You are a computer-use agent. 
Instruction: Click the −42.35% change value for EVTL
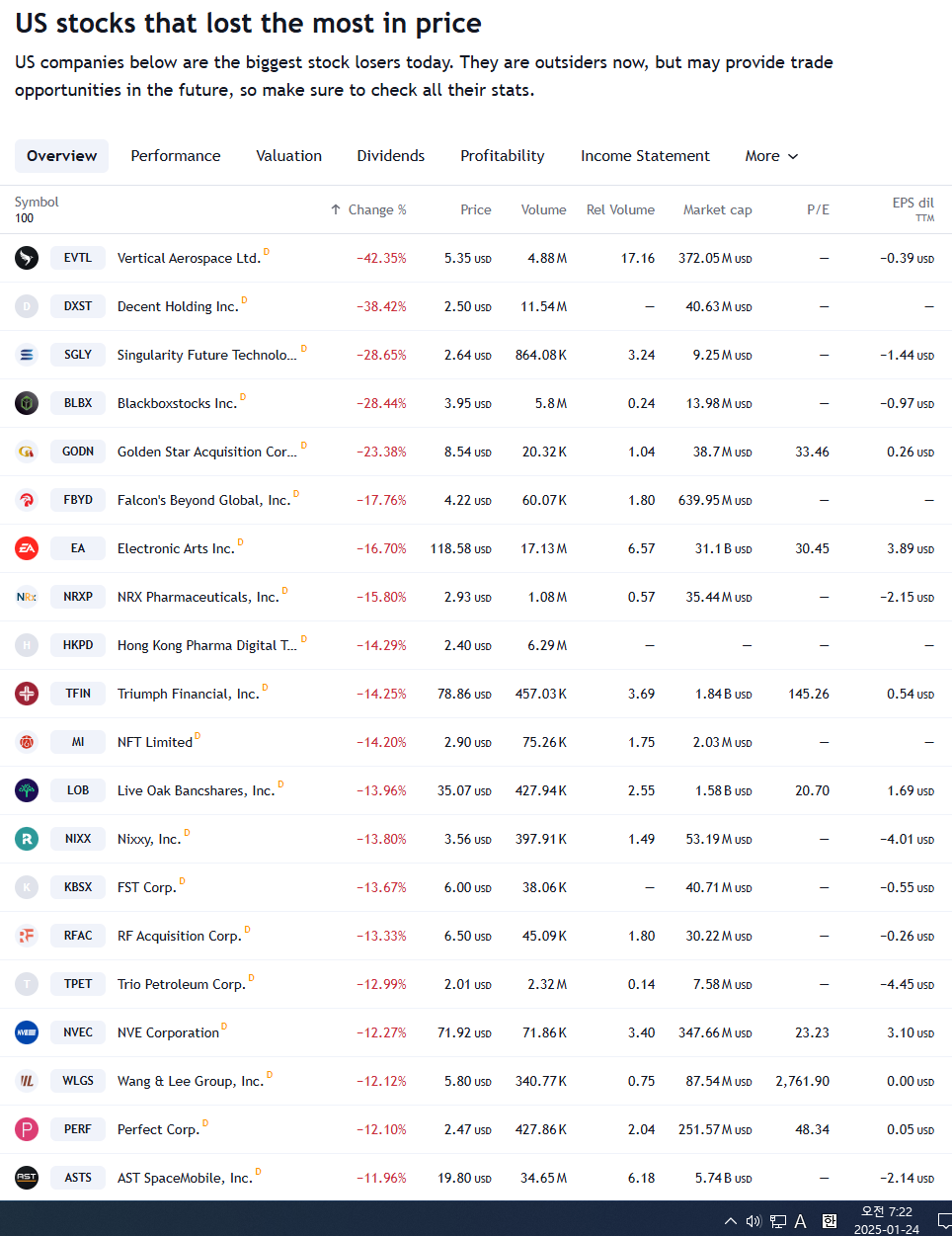[x=381, y=258]
